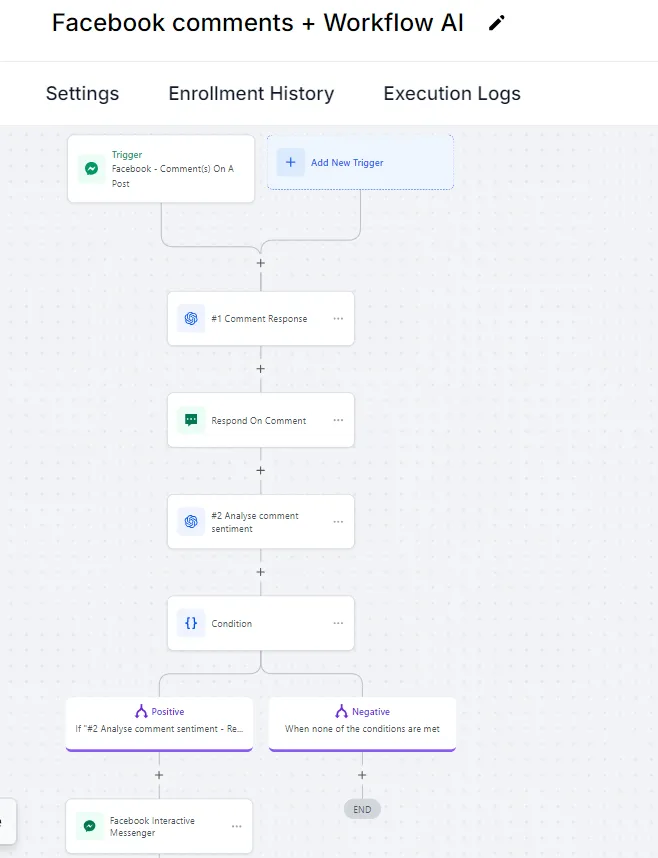Click the Facebook Messenger trigger icon
Screen dimensions: 658x858
pyautogui.click(x=91, y=169)
